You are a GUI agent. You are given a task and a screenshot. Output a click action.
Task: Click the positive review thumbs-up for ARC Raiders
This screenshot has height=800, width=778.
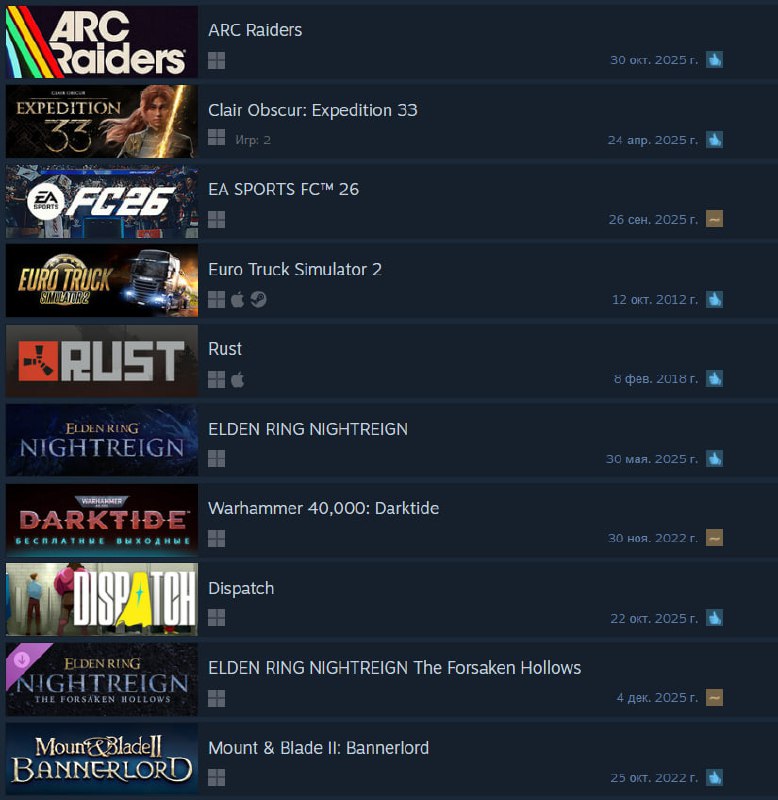click(x=714, y=60)
